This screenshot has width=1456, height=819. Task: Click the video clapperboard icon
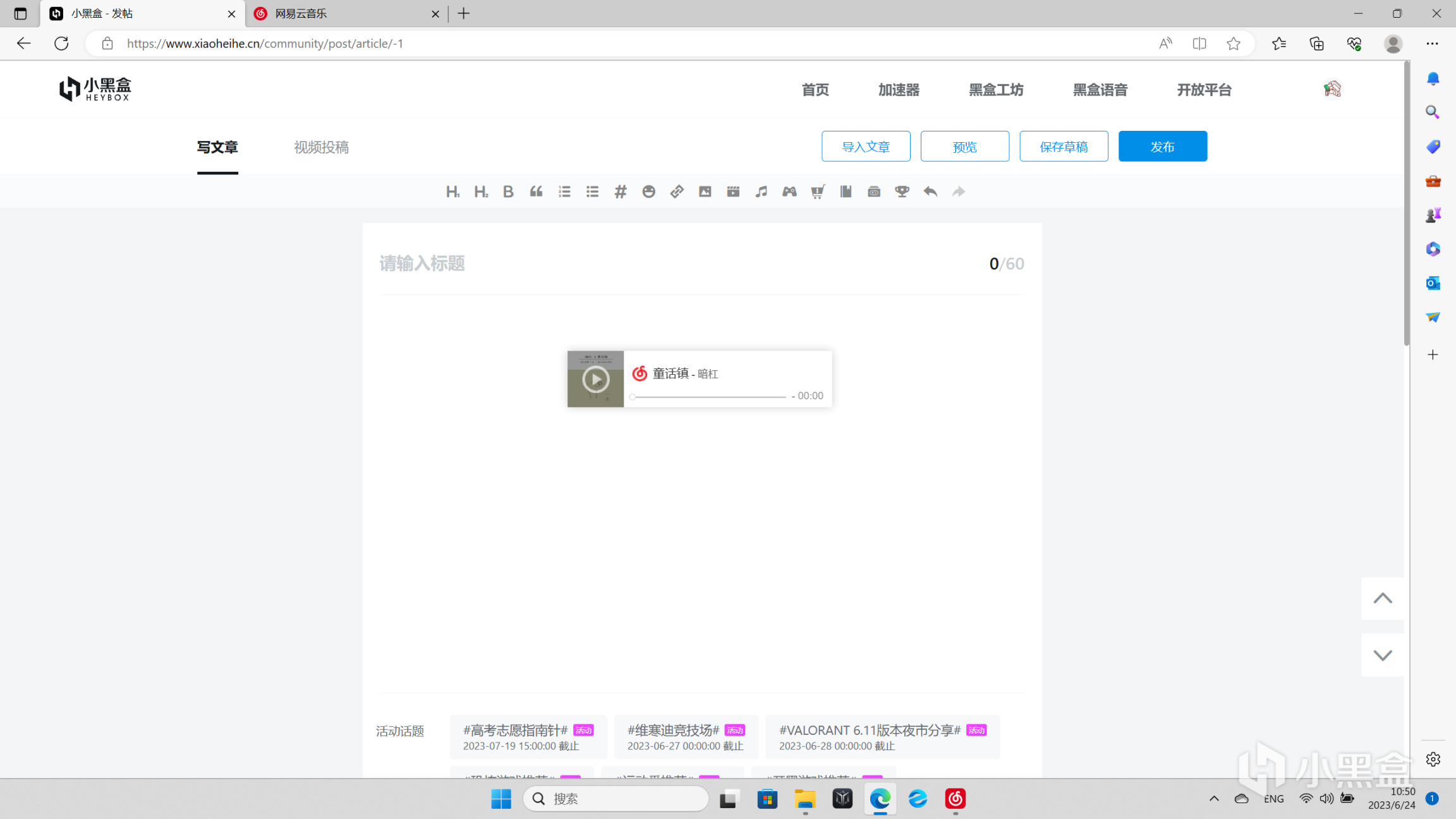733,191
